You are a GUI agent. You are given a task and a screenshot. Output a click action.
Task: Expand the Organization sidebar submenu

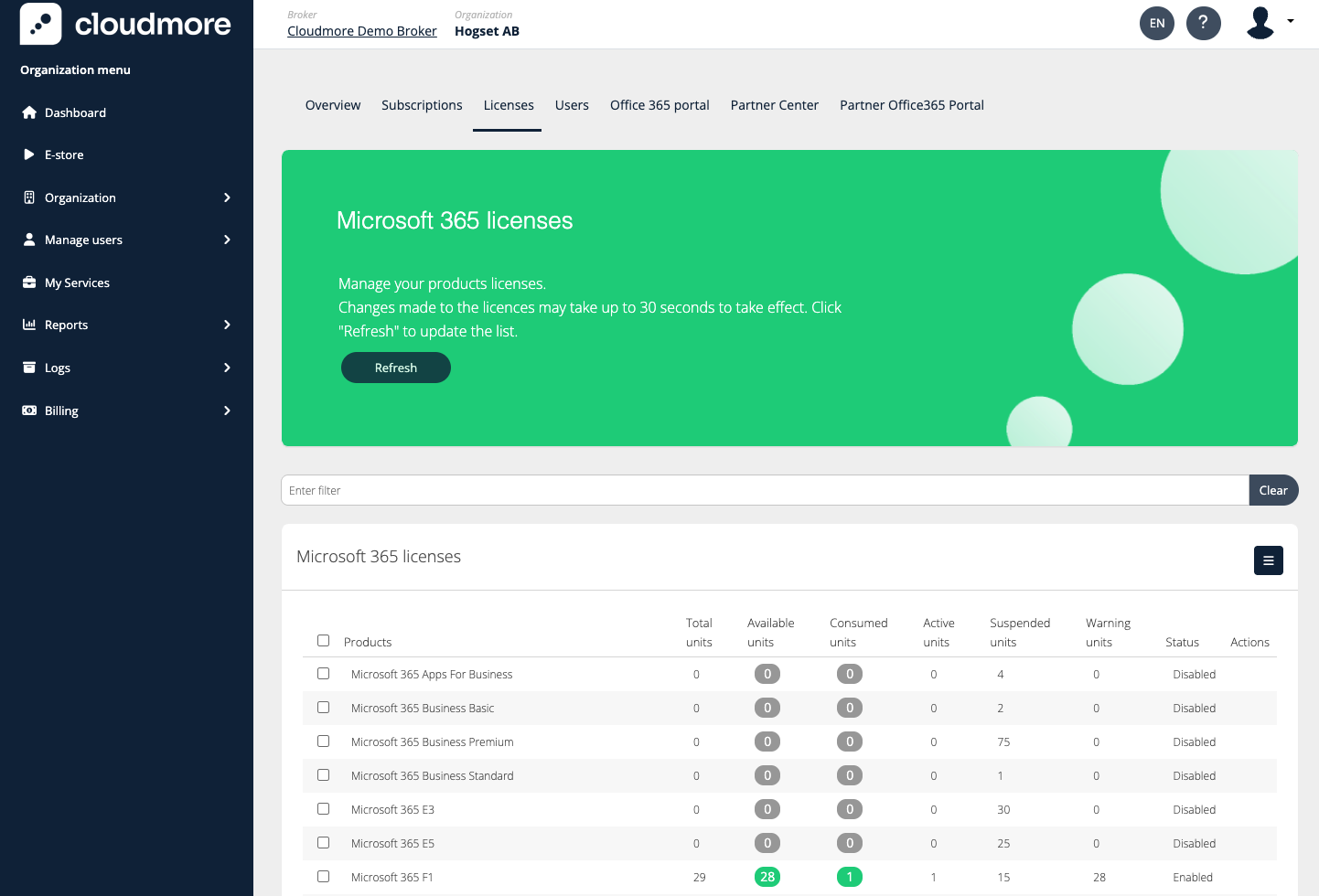(227, 197)
